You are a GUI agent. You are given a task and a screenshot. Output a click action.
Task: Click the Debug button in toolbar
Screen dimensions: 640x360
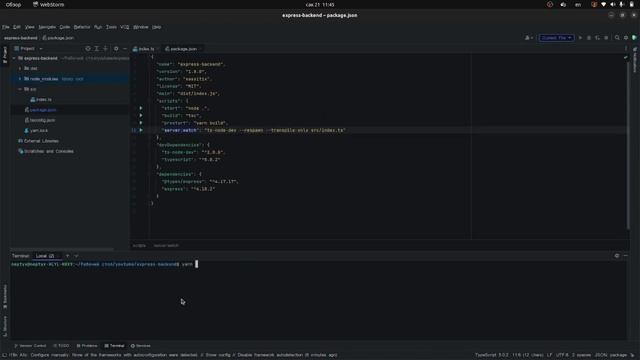pos(589,38)
